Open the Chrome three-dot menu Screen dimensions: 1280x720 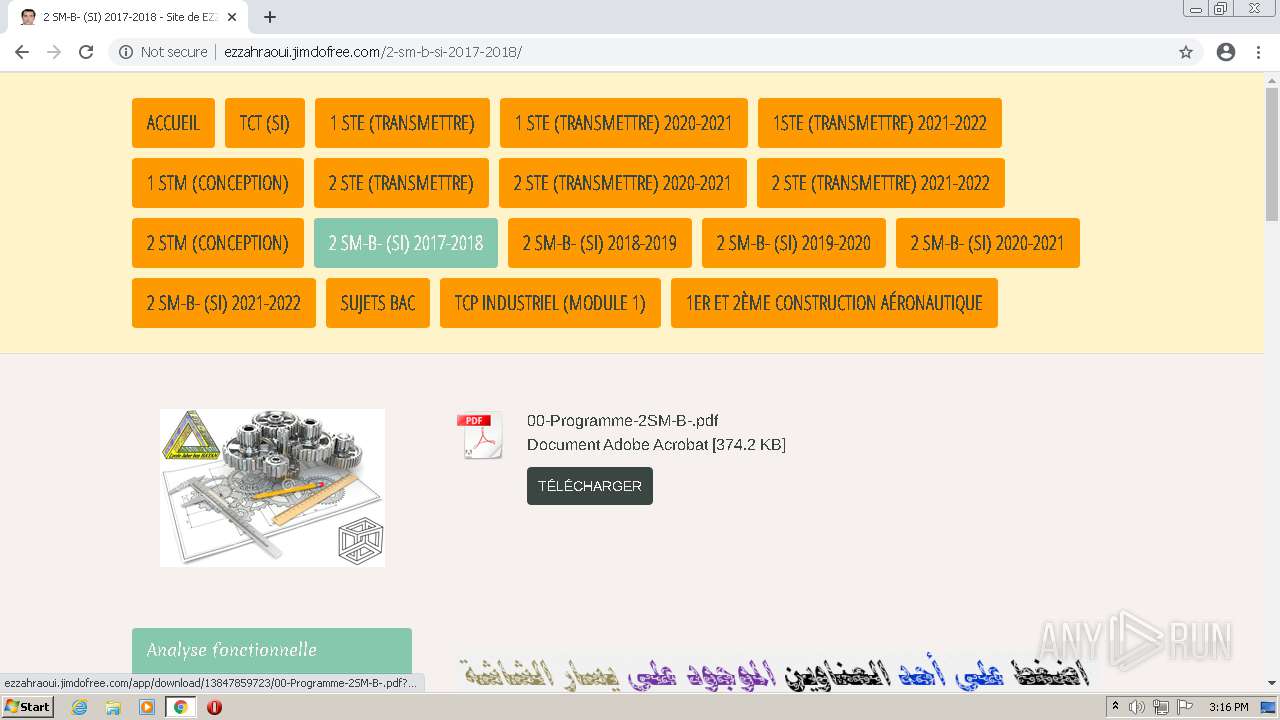(x=1258, y=52)
